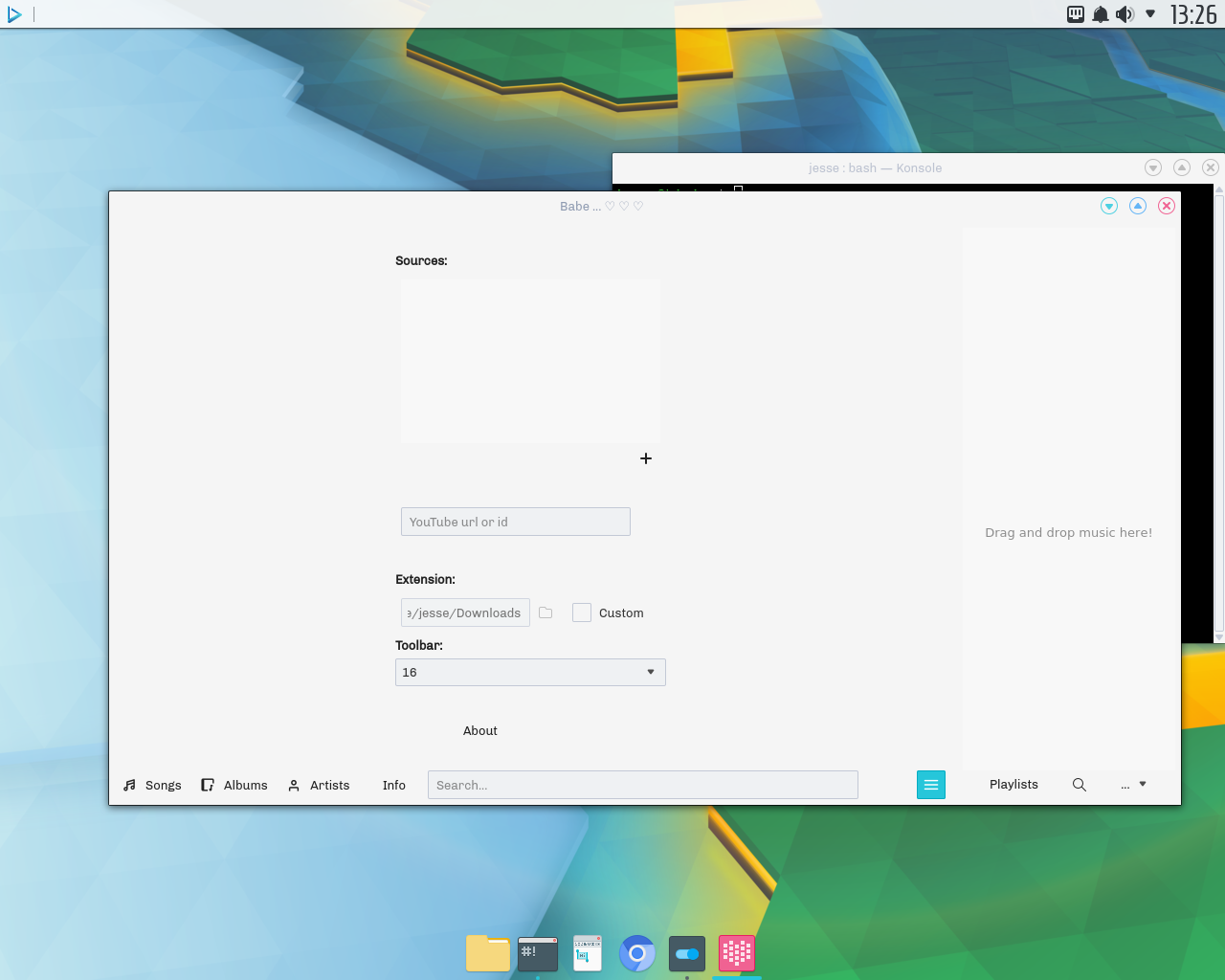Toggle the blue playlist list icon
The image size is (1225, 980).
(x=931, y=785)
